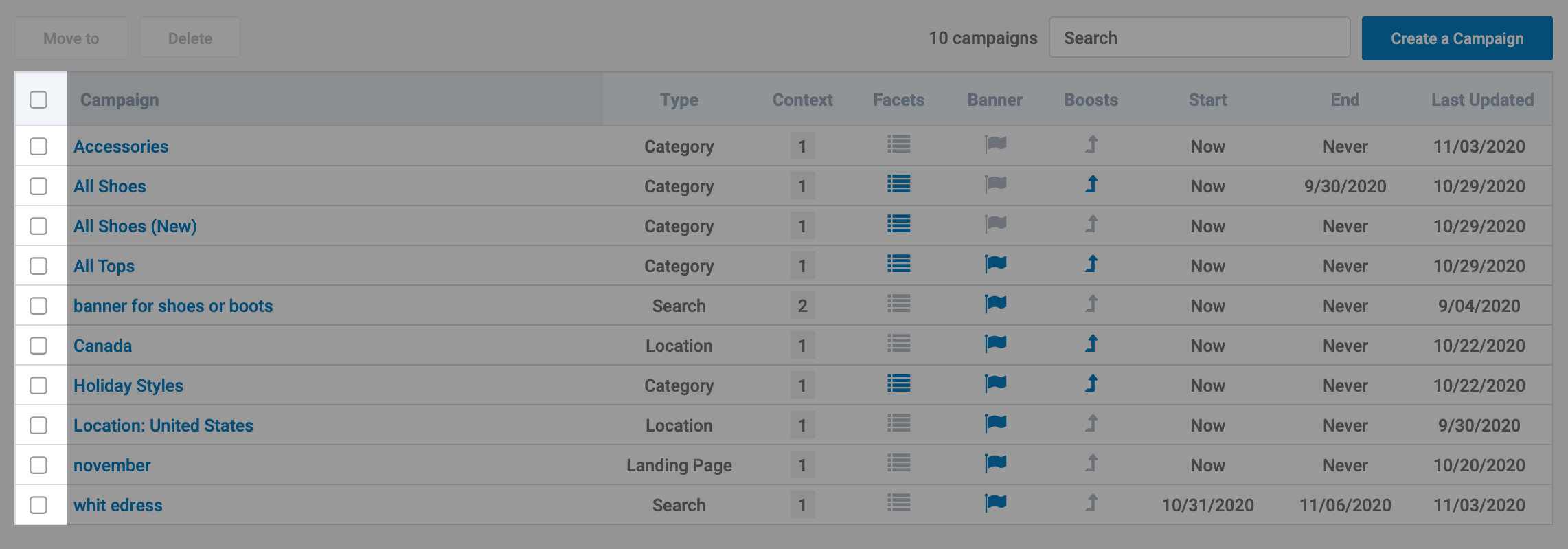Click the banner flag icon for november
This screenshot has width=1568, height=549.
point(995,463)
